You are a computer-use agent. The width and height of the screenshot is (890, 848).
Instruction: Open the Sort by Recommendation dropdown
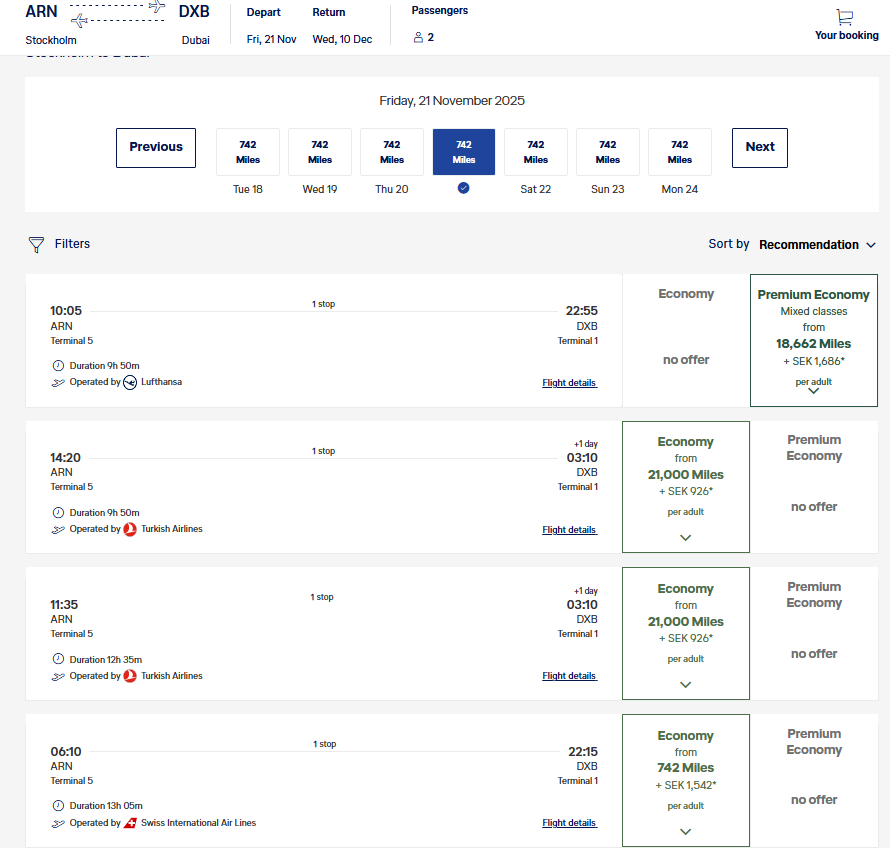click(x=817, y=245)
